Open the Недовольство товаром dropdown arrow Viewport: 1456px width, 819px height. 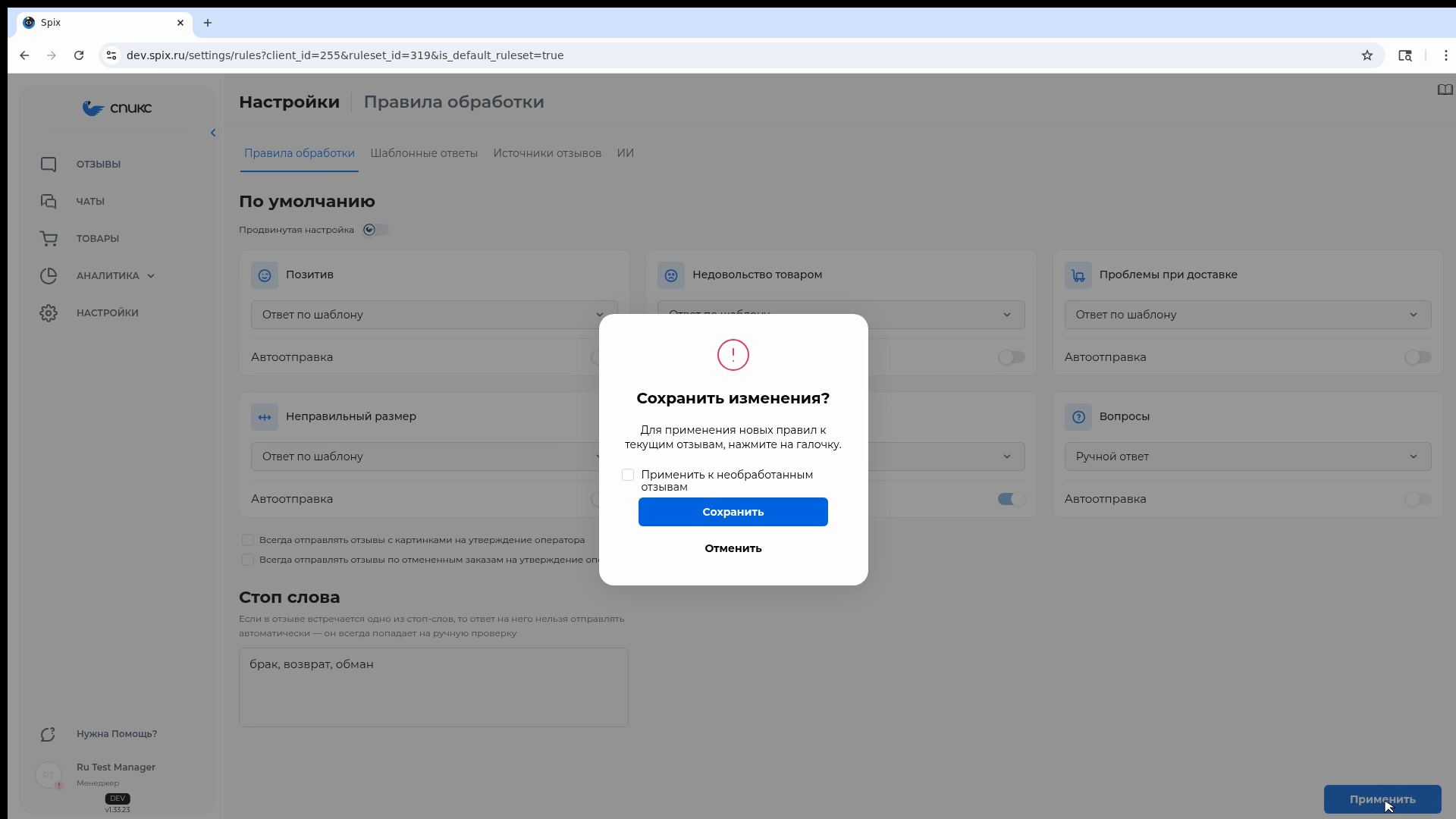pyautogui.click(x=1007, y=315)
